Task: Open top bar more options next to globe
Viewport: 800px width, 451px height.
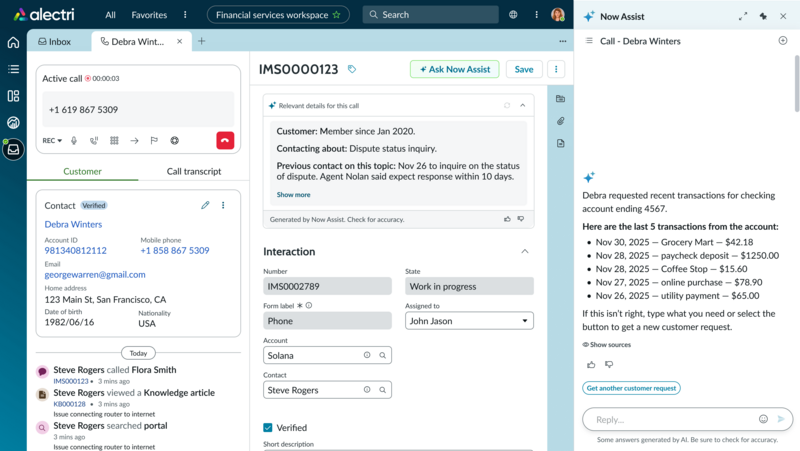Action: click(x=536, y=15)
